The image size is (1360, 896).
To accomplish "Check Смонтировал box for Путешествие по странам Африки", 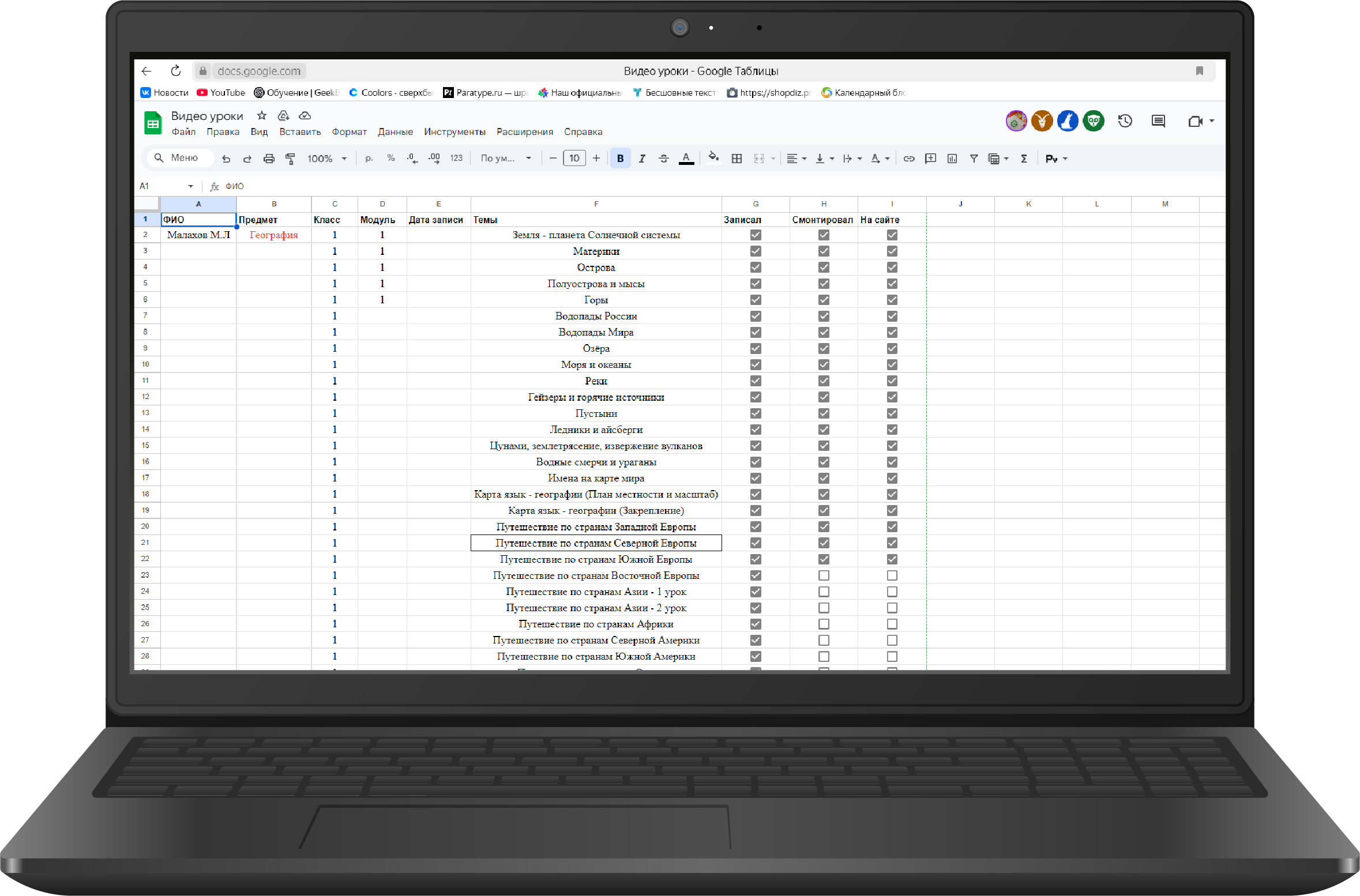I will [x=824, y=624].
